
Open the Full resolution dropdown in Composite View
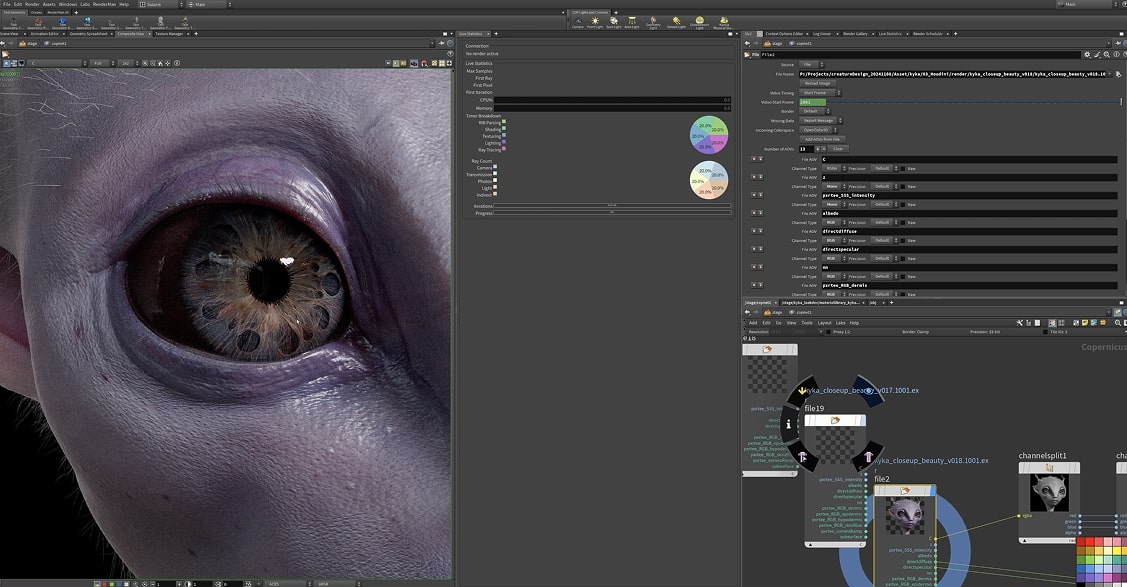point(102,63)
